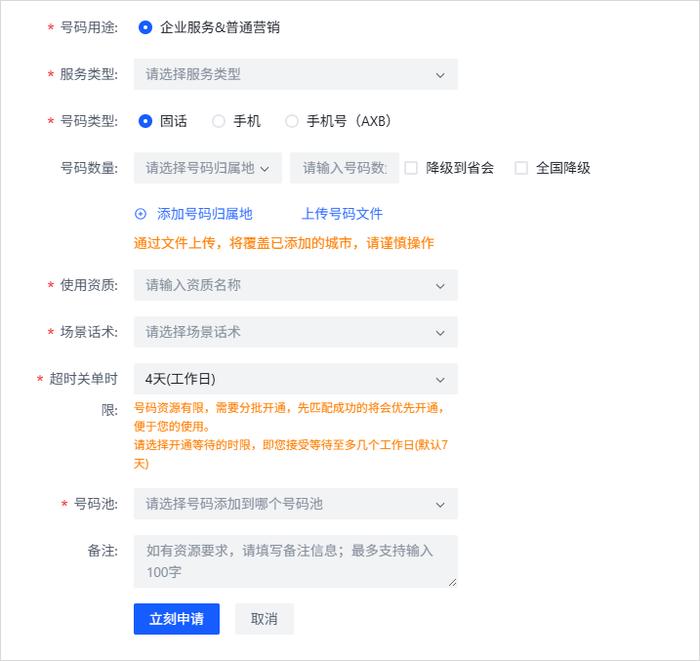Screen dimensions: 700x661
Task: Submit with the 立刻申请 button
Action: pyautogui.click(x=176, y=619)
